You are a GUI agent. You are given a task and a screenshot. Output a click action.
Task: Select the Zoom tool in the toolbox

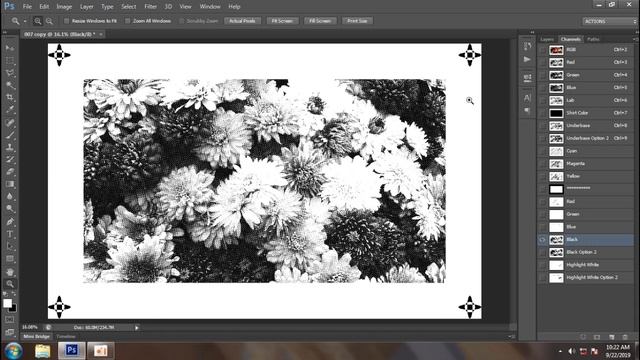pos(10,284)
